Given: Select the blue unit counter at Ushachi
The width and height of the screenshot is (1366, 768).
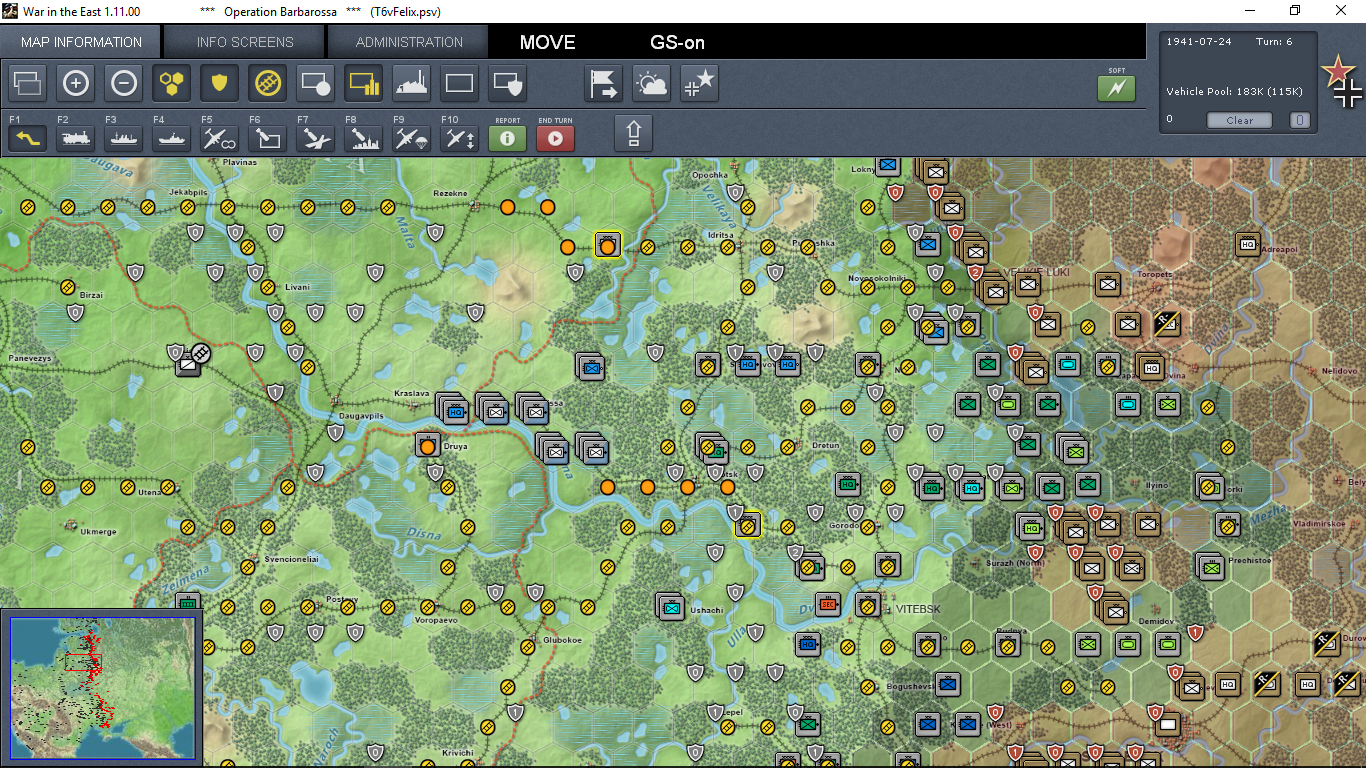Looking at the screenshot, I should (x=670, y=605).
